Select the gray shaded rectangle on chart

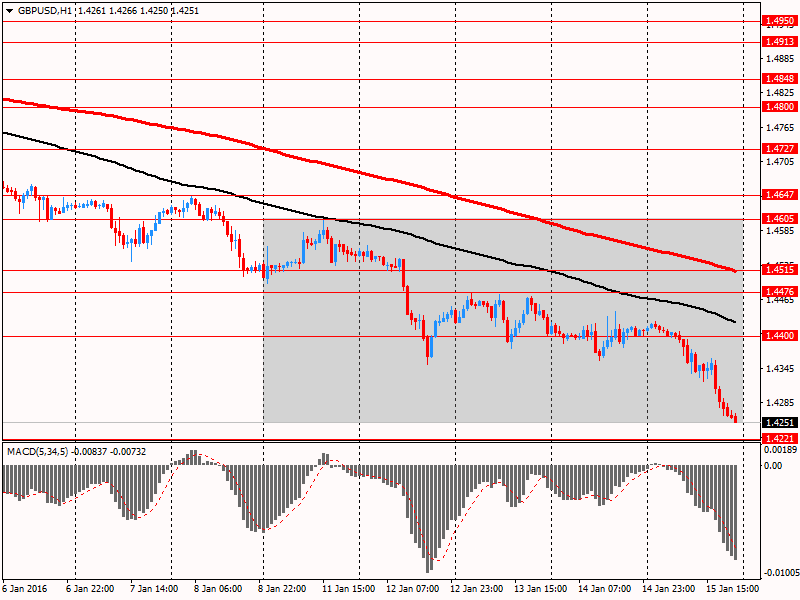(x=503, y=321)
